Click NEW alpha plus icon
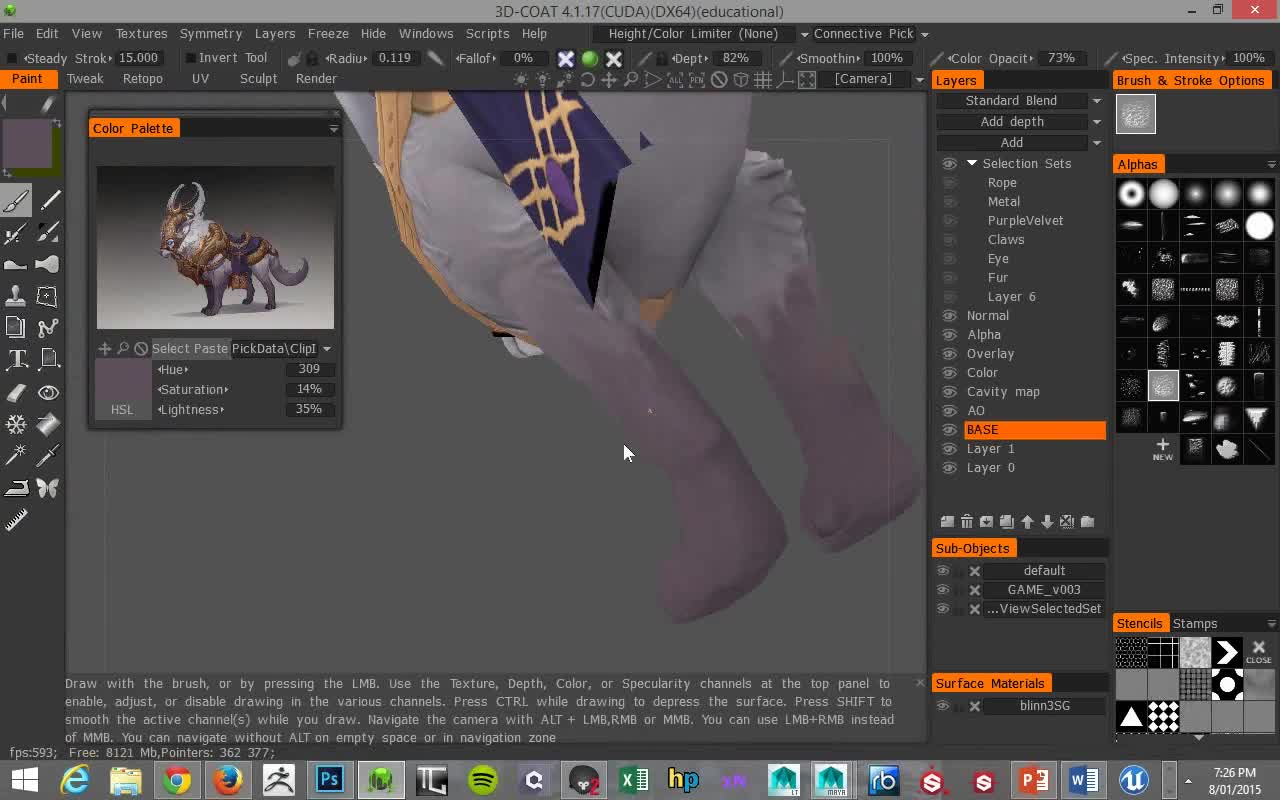 point(1162,449)
